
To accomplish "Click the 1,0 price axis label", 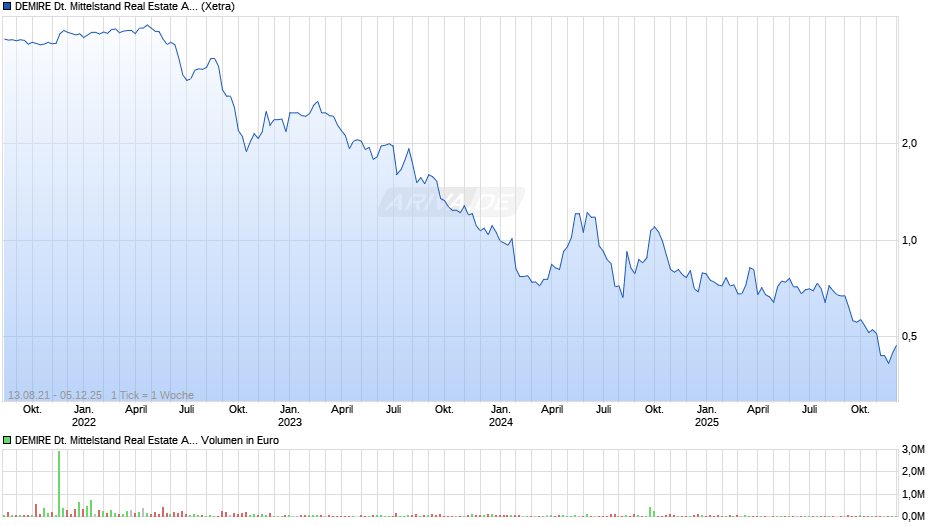I will click(x=909, y=240).
